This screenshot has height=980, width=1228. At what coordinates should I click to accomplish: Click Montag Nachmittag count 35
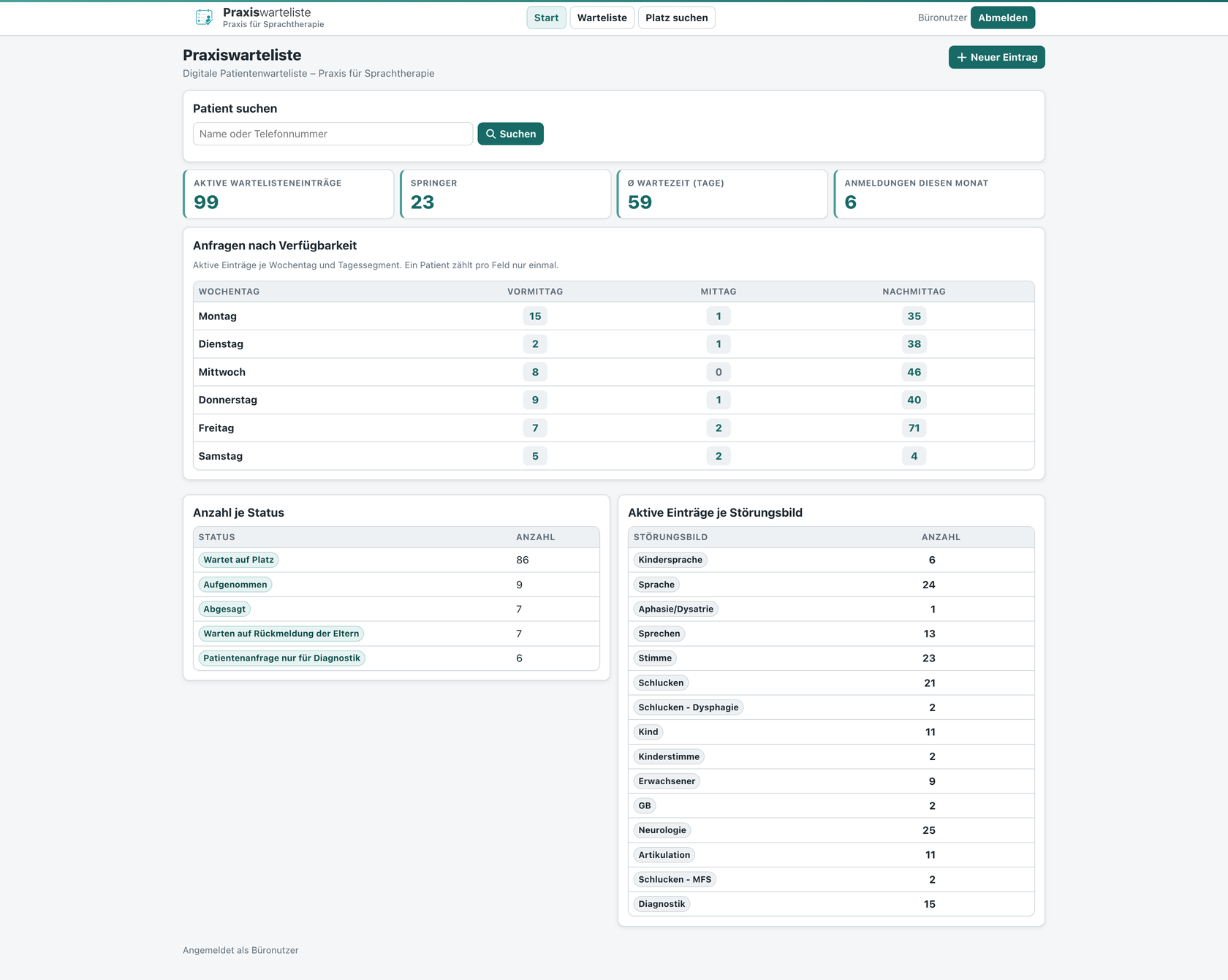pos(914,316)
